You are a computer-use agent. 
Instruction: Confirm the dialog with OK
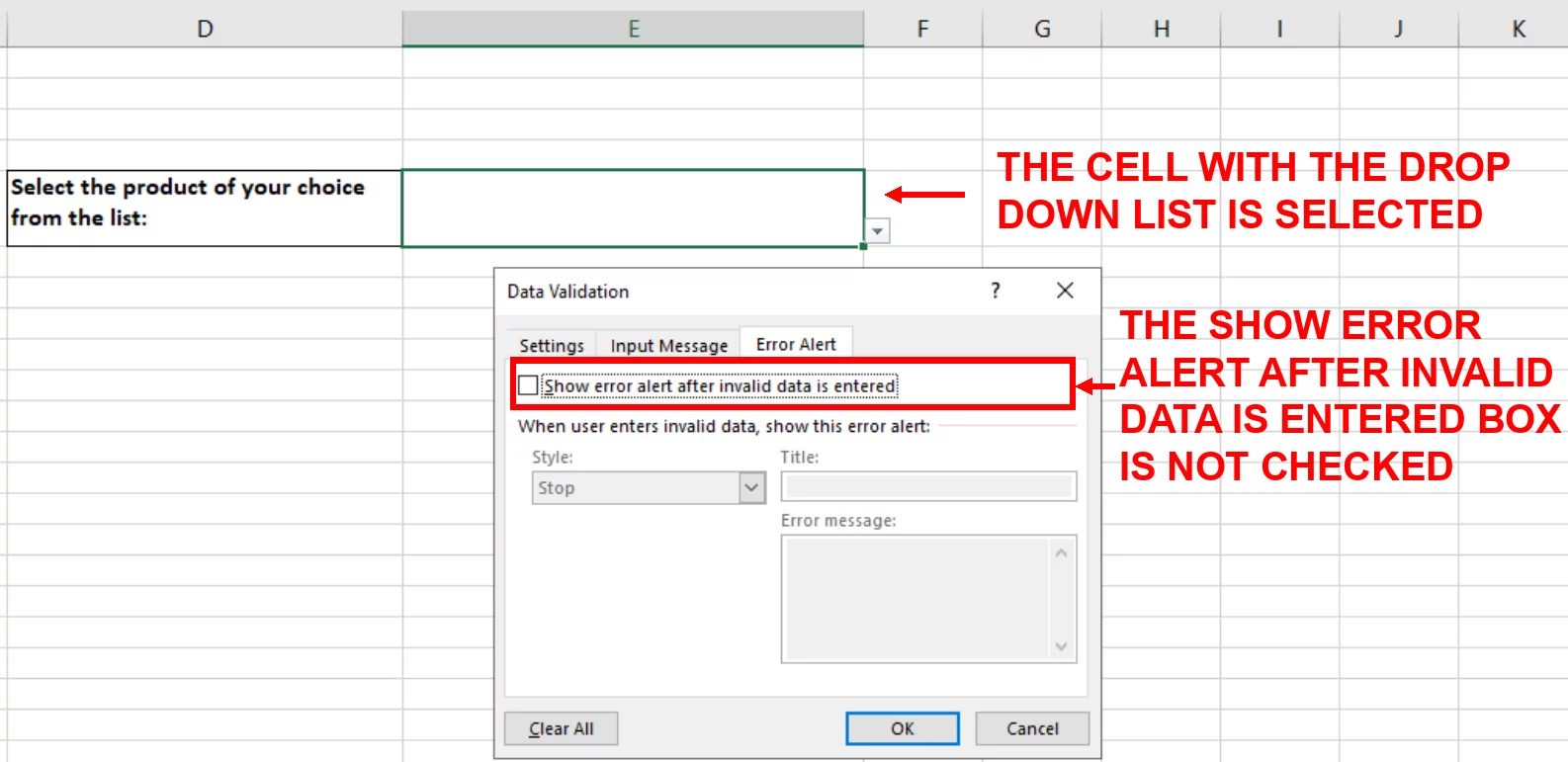[x=903, y=728]
